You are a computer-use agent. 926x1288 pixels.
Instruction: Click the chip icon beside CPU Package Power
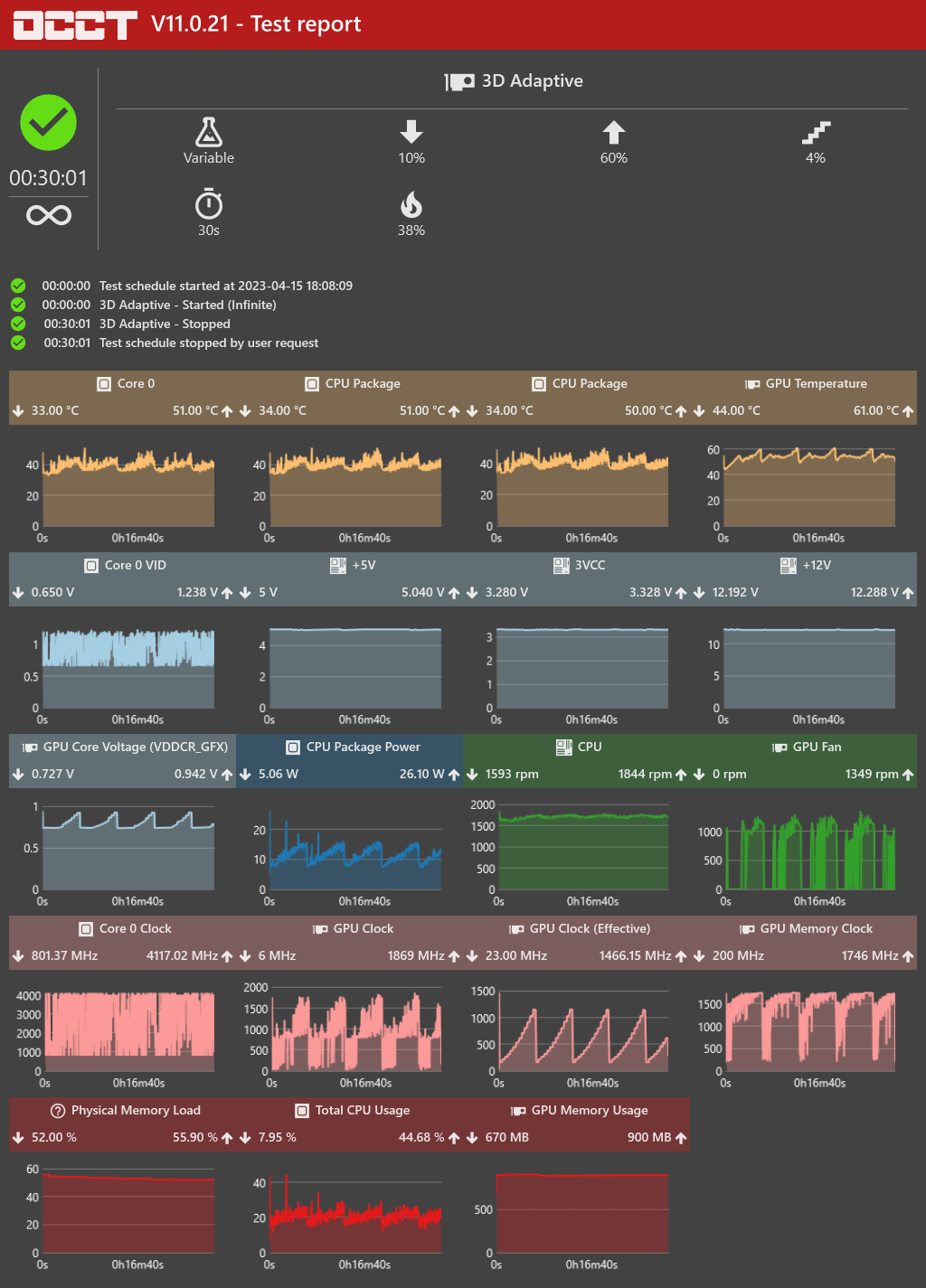[x=292, y=747]
